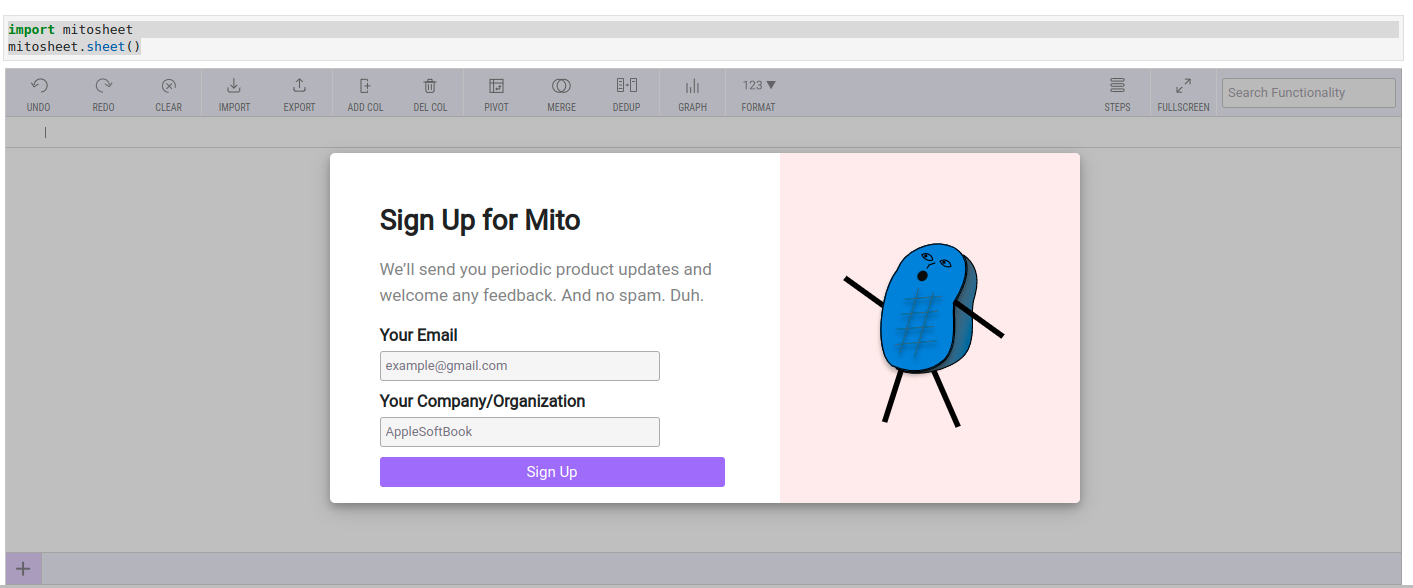1413x588 pixels.
Task: Click the Clear icon in toolbar
Action: (169, 86)
